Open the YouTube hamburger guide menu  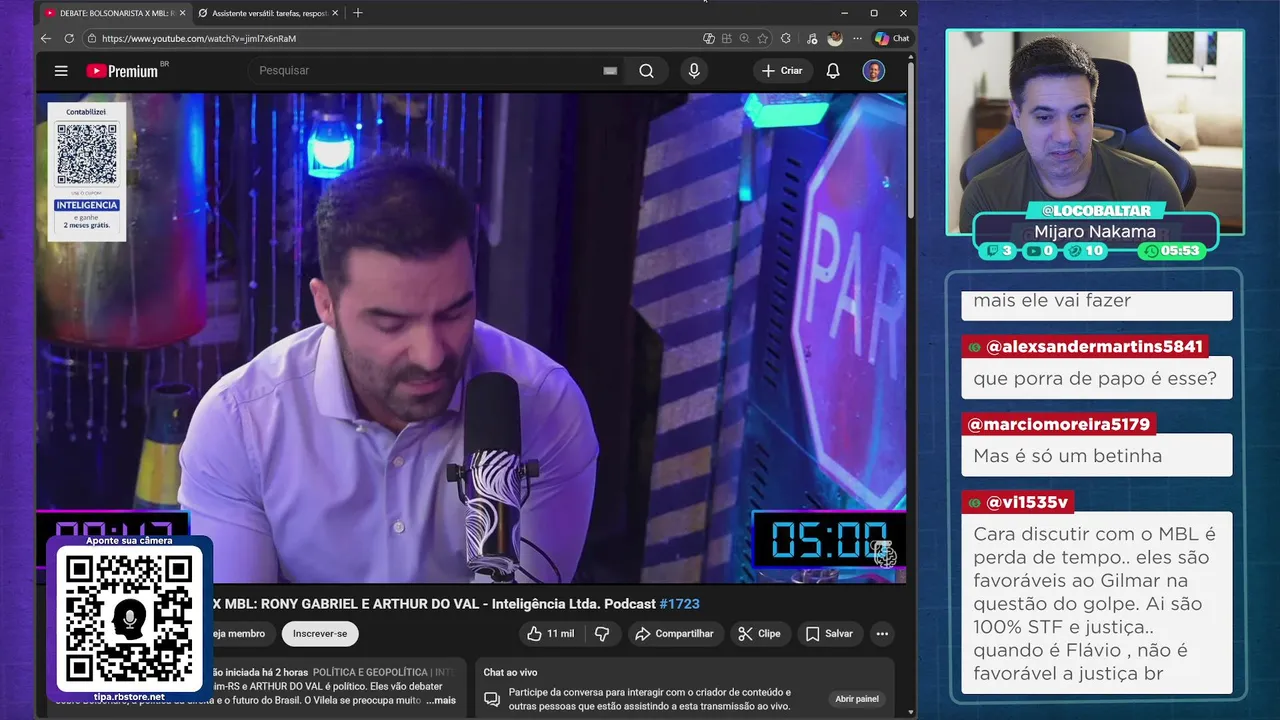click(61, 71)
